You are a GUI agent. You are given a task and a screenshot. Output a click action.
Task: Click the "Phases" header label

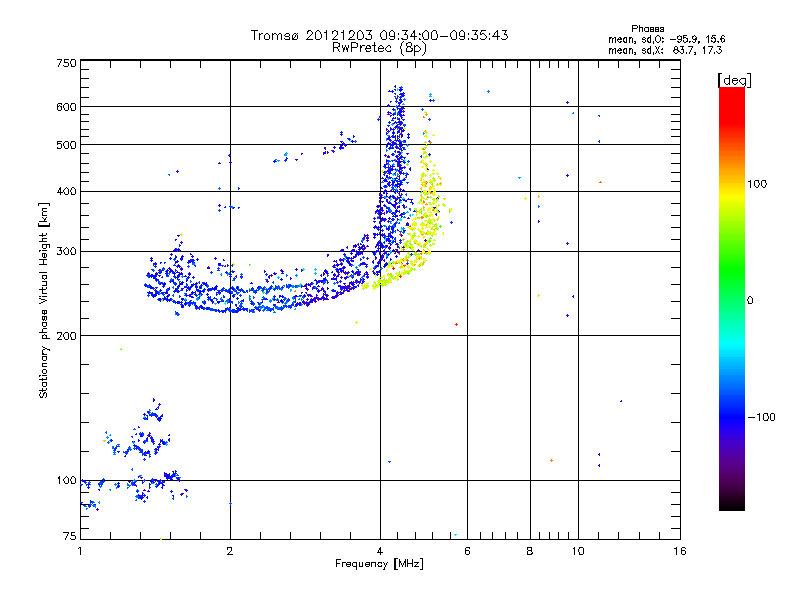point(647,29)
